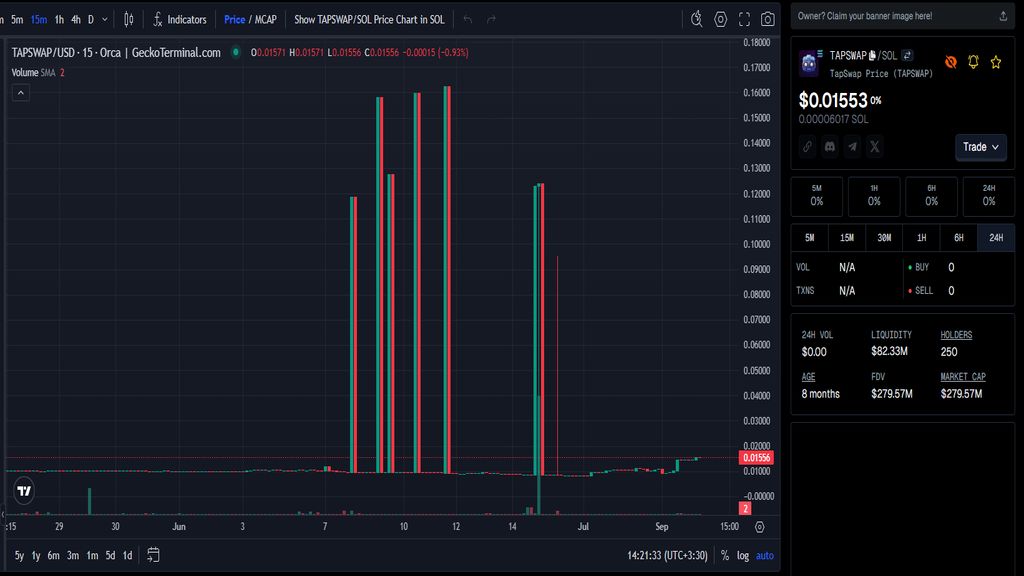The width and height of the screenshot is (1024, 576).
Task: Open time axis settings gear
Action: pyautogui.click(x=760, y=527)
